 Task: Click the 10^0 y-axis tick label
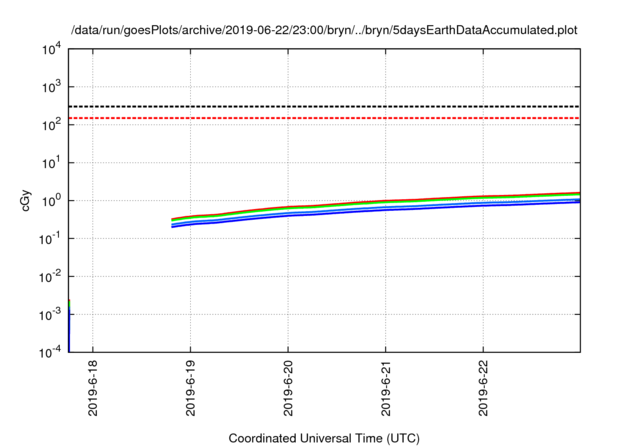pos(51,200)
